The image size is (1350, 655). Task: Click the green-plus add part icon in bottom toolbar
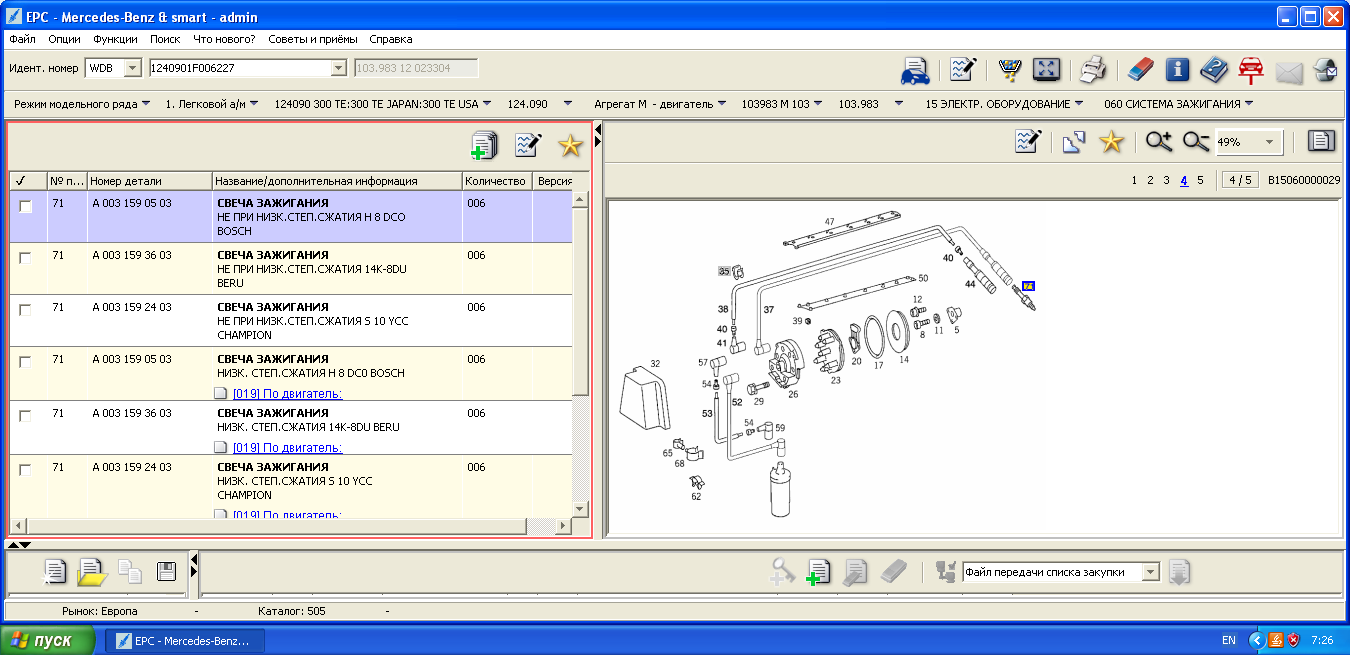point(819,572)
